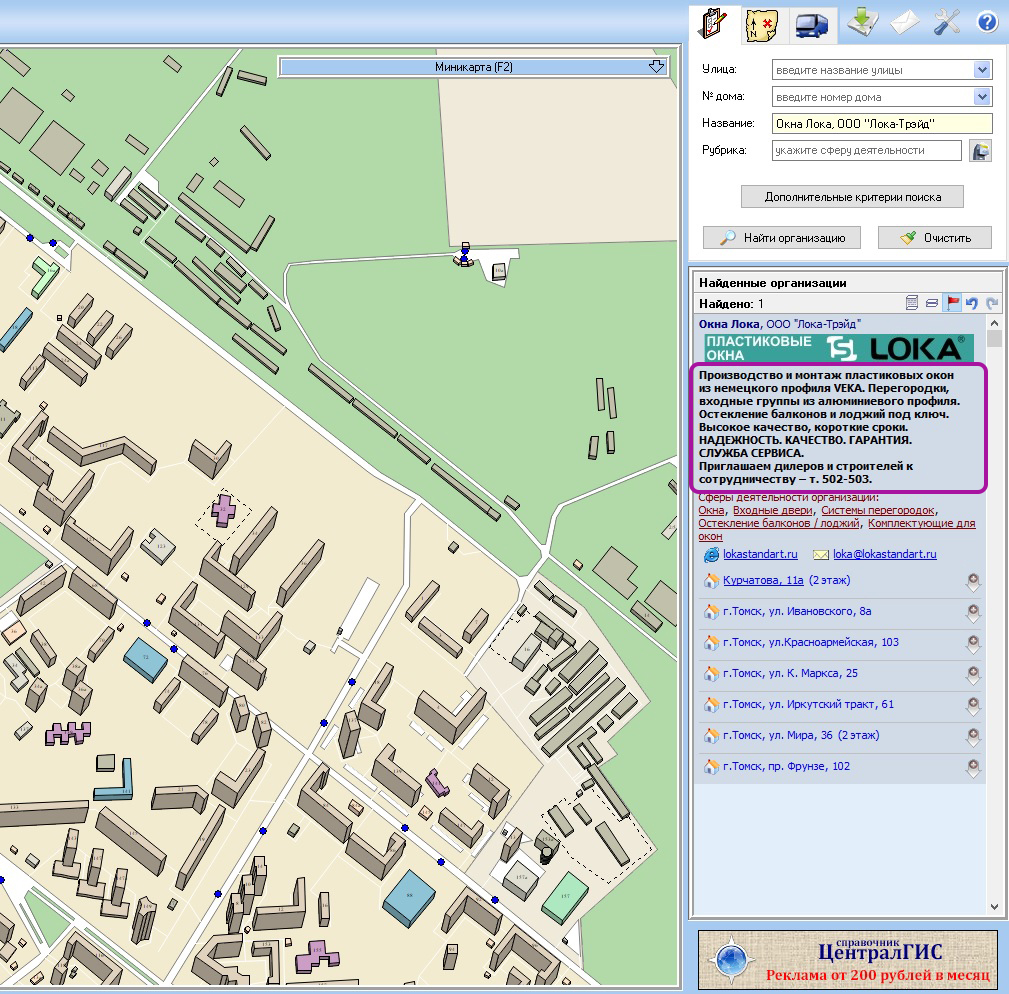Click the yellow envelope email icon

(820, 555)
